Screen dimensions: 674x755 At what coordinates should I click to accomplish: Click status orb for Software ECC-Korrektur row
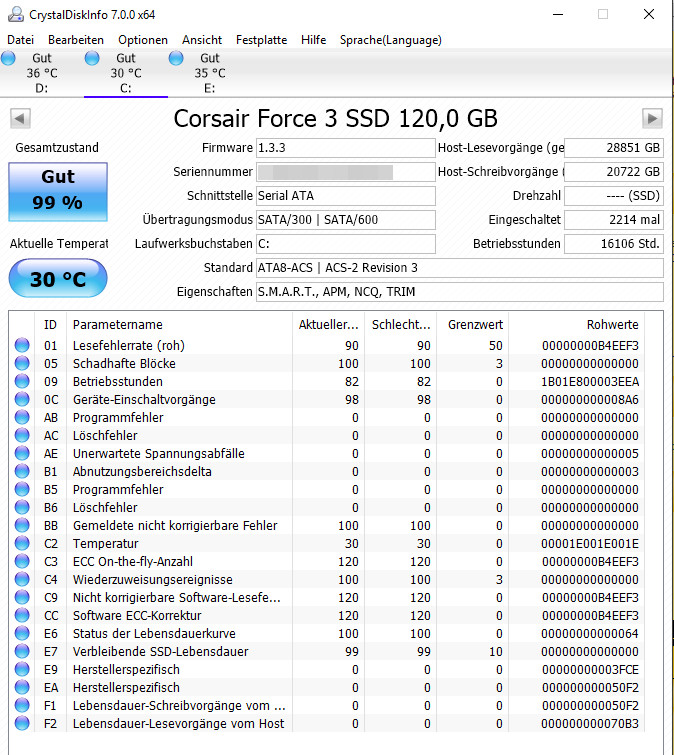pyautogui.click(x=22, y=615)
